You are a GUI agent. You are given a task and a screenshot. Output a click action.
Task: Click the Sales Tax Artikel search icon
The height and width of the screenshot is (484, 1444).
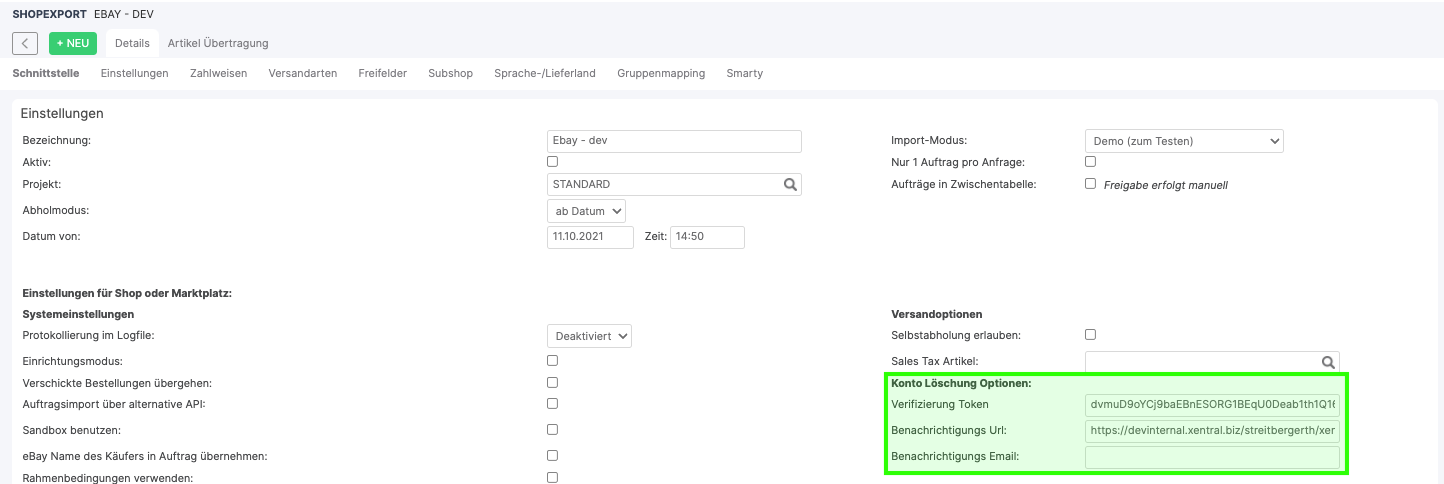(1328, 362)
